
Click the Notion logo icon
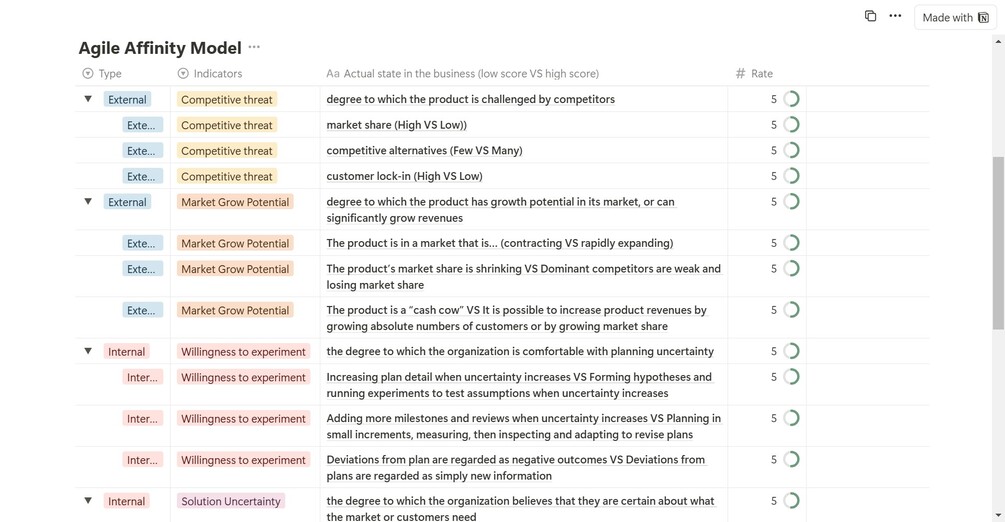point(983,18)
